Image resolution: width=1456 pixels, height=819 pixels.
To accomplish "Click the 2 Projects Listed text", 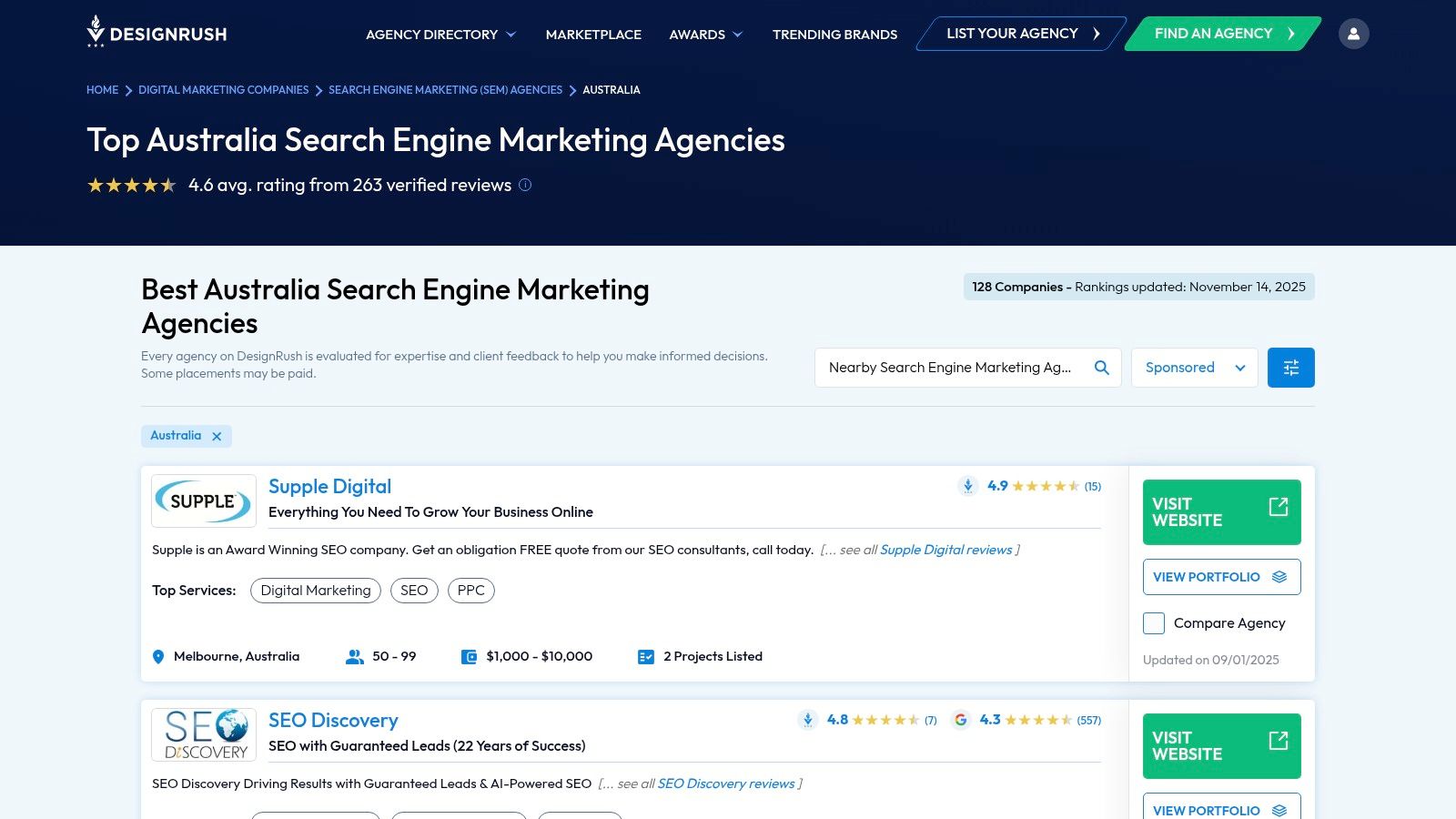I will tap(713, 657).
